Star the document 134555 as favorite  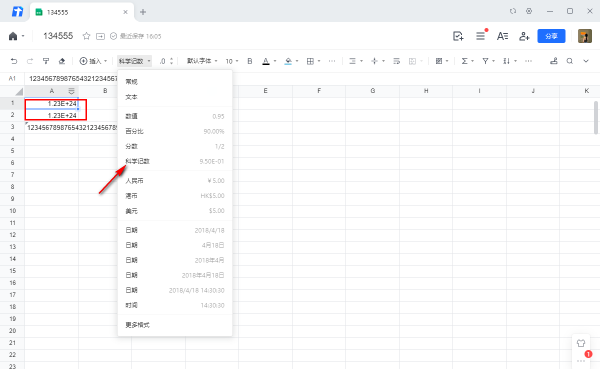tap(86, 36)
